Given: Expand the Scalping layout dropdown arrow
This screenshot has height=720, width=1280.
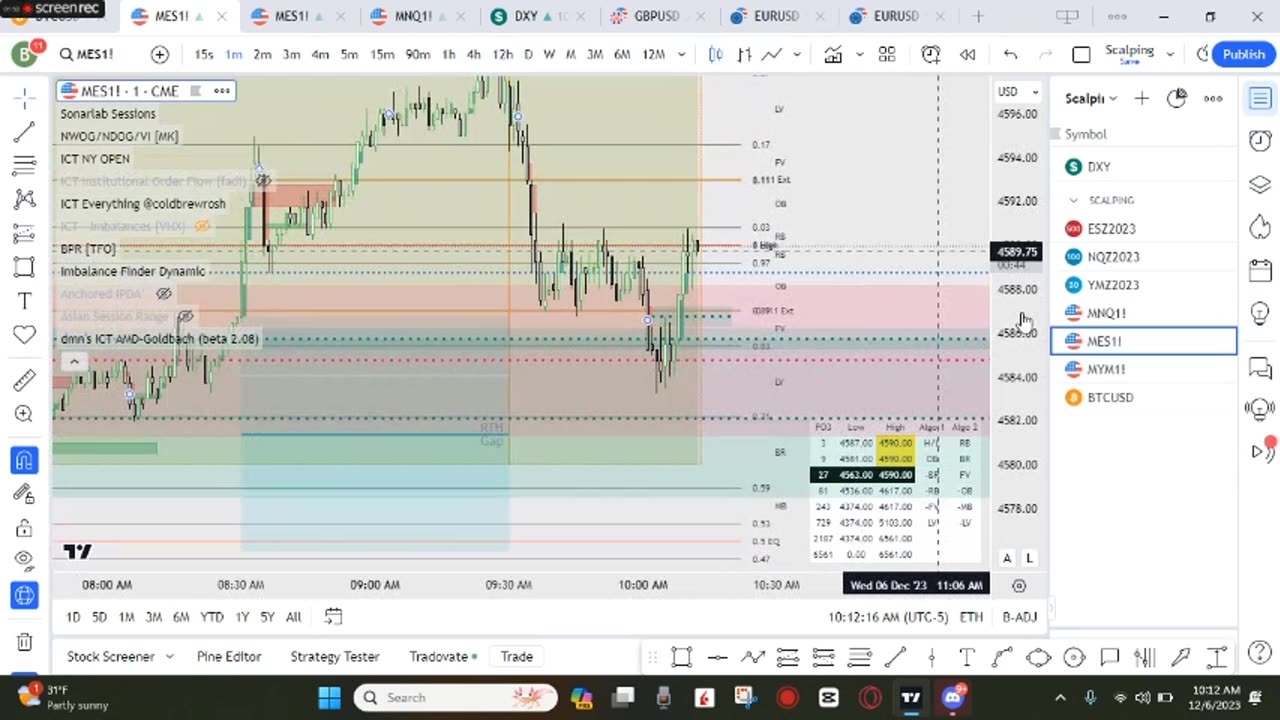Looking at the screenshot, I should 1169,54.
